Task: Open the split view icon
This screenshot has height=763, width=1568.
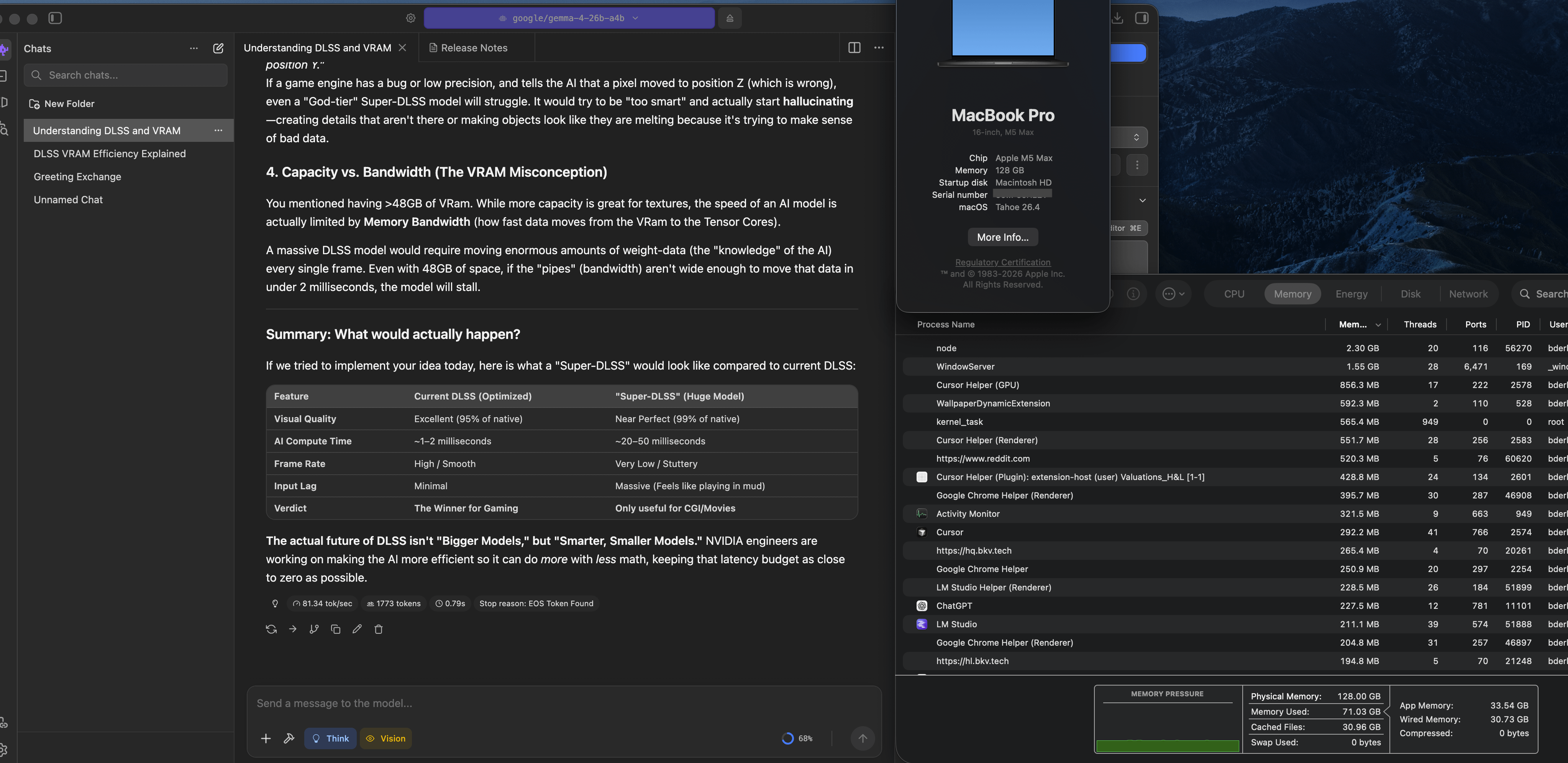Action: (854, 48)
